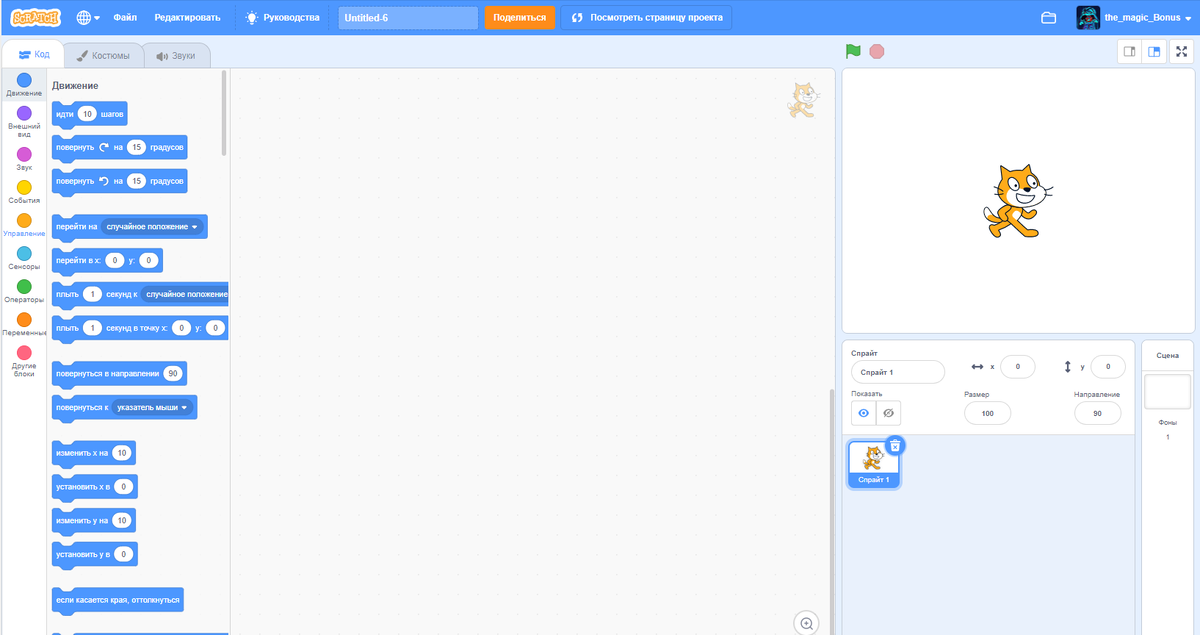Click the green flag to run
This screenshot has height=635, width=1200.
pyautogui.click(x=853, y=51)
